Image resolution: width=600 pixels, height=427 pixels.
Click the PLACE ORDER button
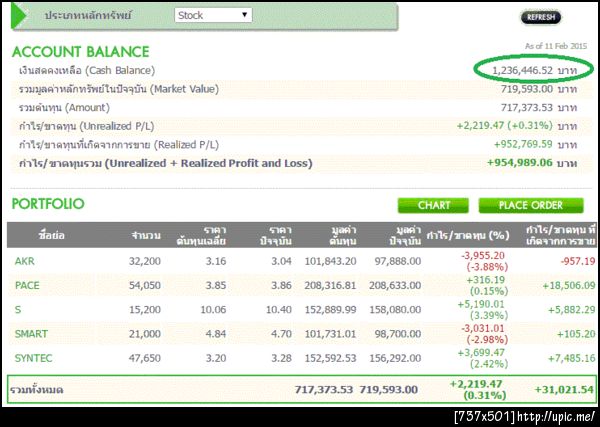(531, 205)
